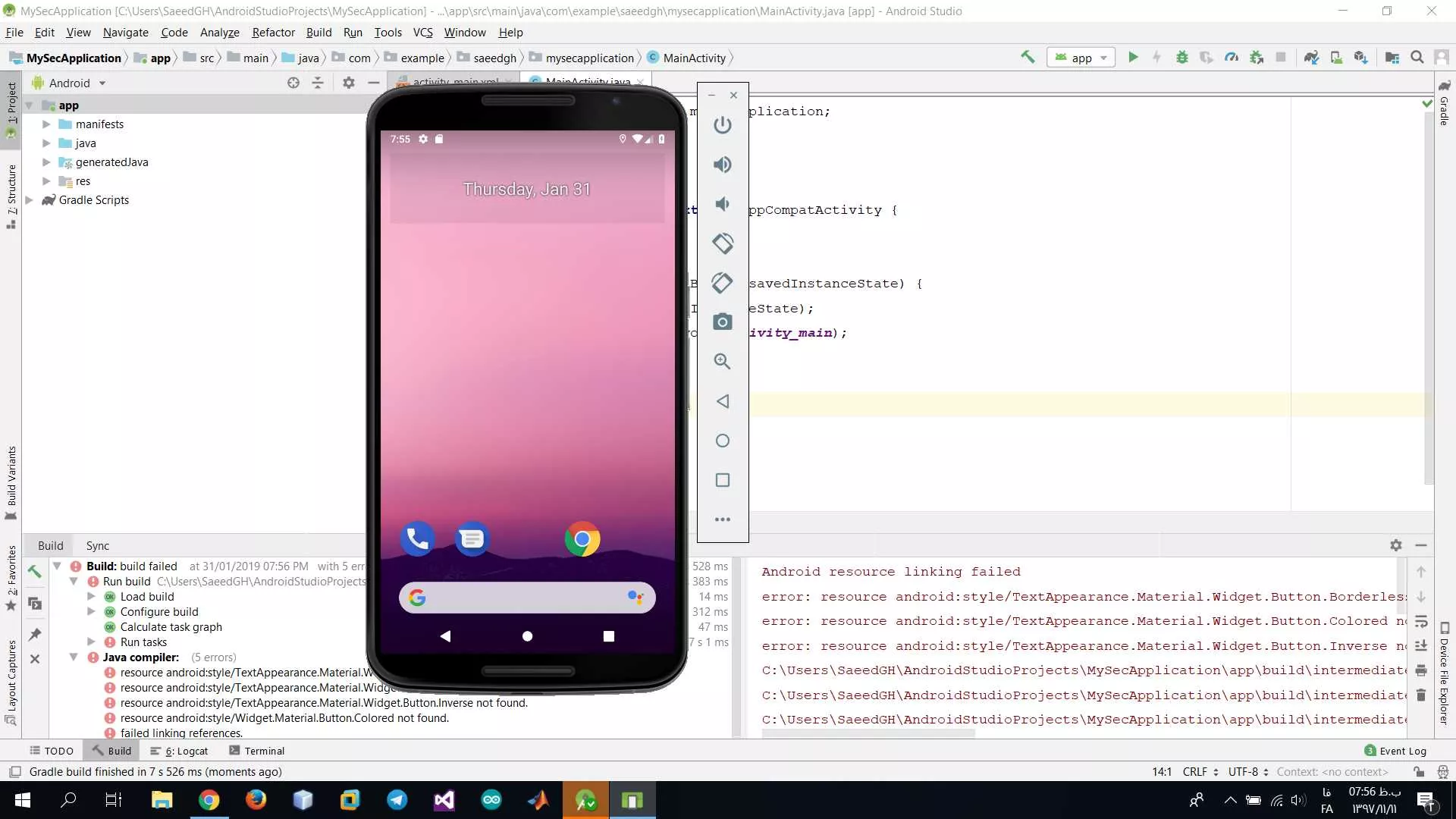Click scroll from source target icon
1456x819 pixels.
[x=293, y=83]
